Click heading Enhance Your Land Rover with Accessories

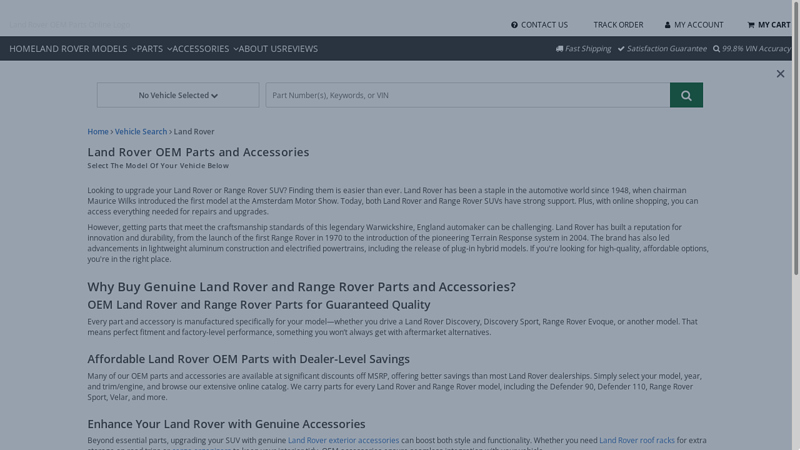coord(227,424)
